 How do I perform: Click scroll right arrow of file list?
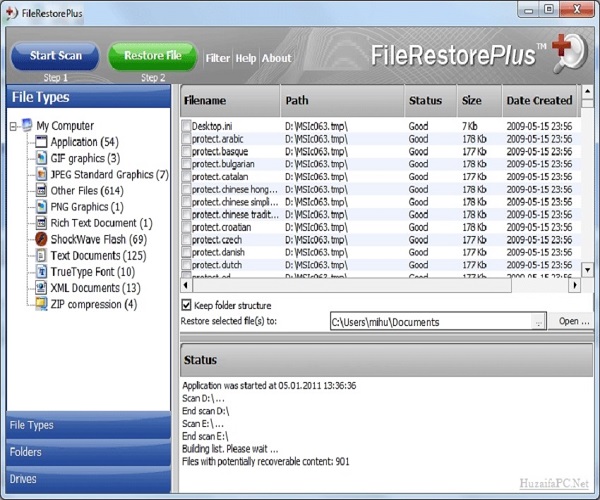click(x=574, y=285)
